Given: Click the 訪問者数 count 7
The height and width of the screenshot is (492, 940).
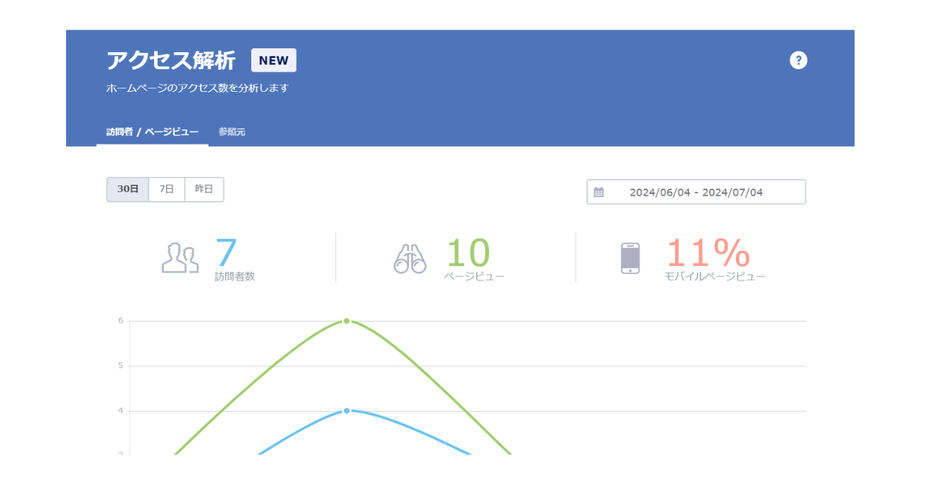Looking at the screenshot, I should click(227, 252).
